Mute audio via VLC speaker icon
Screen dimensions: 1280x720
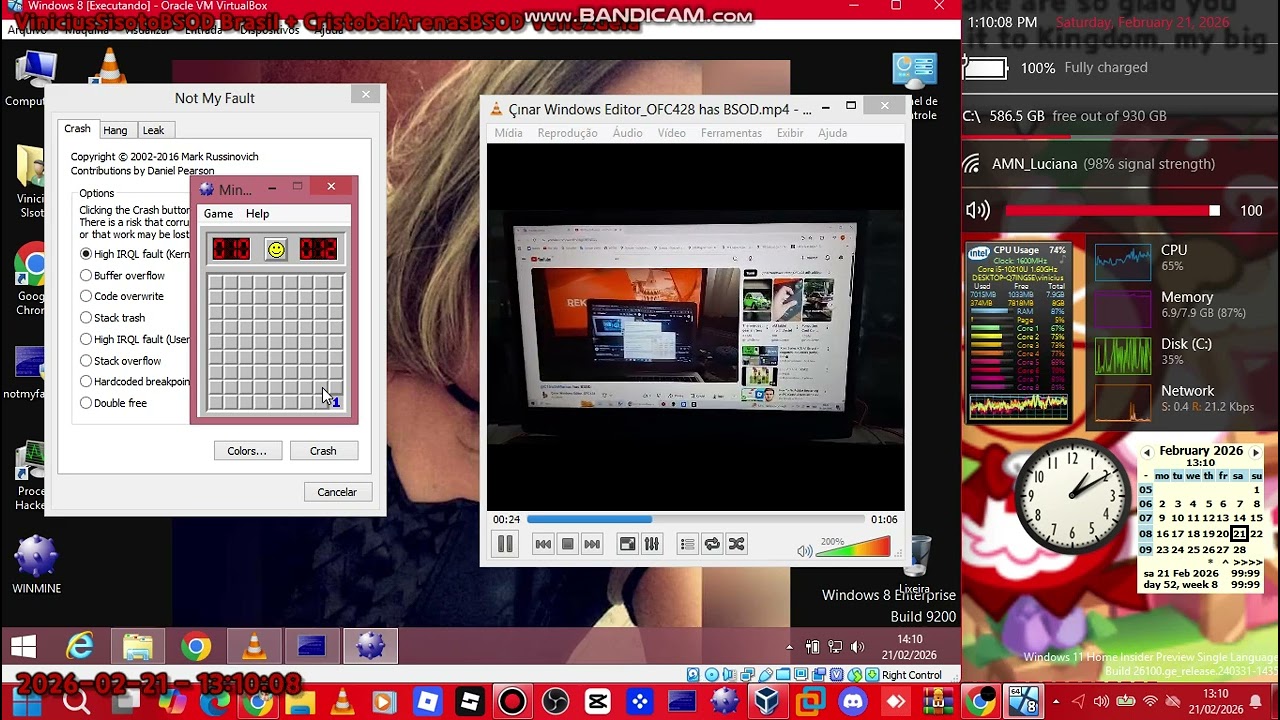point(804,551)
